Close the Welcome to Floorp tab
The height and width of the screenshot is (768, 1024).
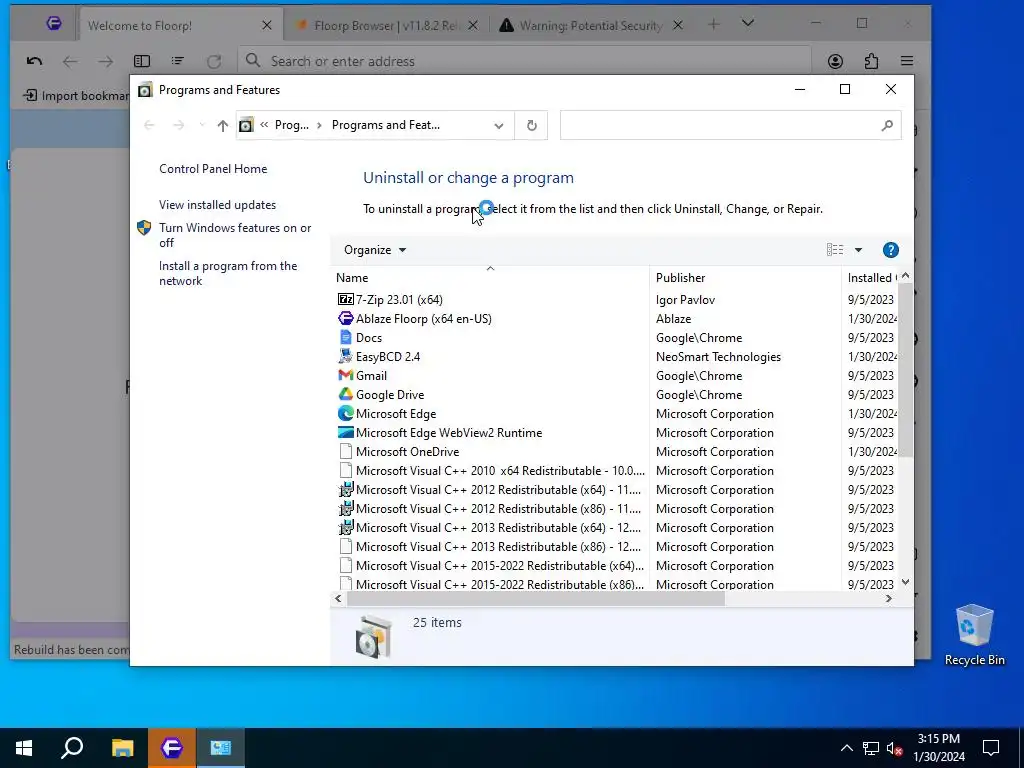click(266, 25)
